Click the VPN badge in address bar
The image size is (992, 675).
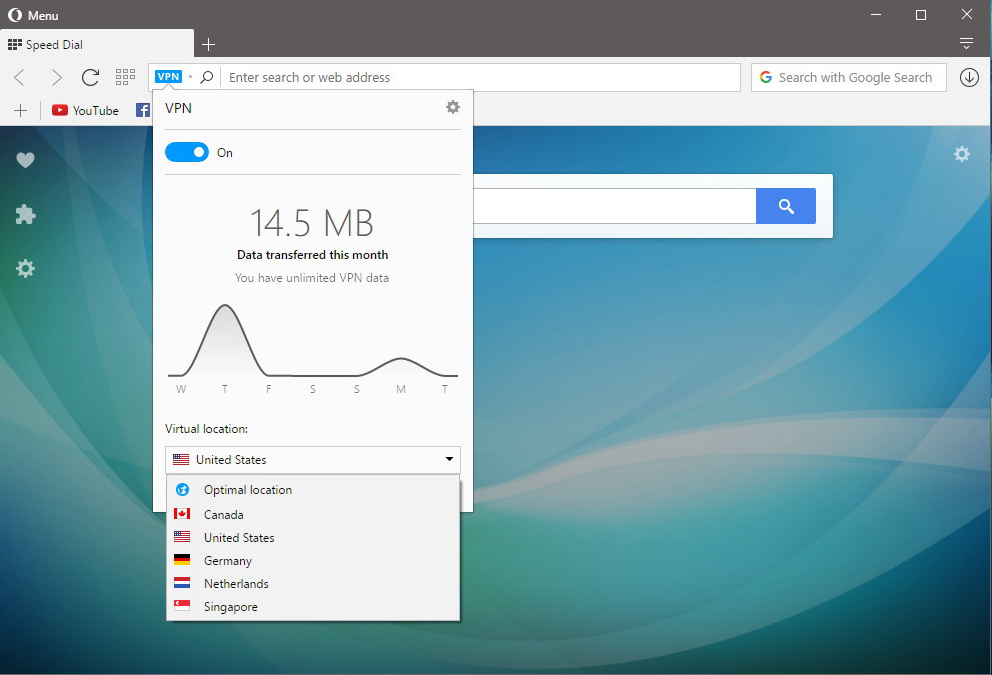(168, 77)
